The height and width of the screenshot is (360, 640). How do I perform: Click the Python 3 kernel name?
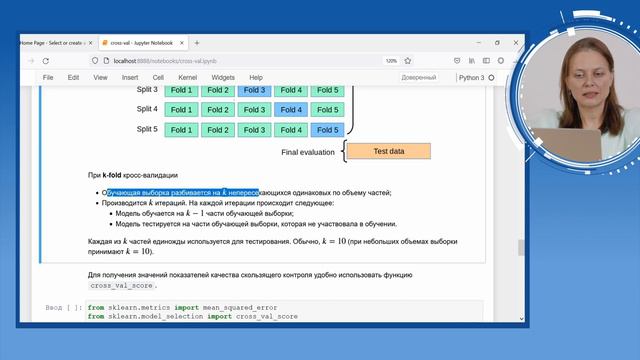point(471,78)
